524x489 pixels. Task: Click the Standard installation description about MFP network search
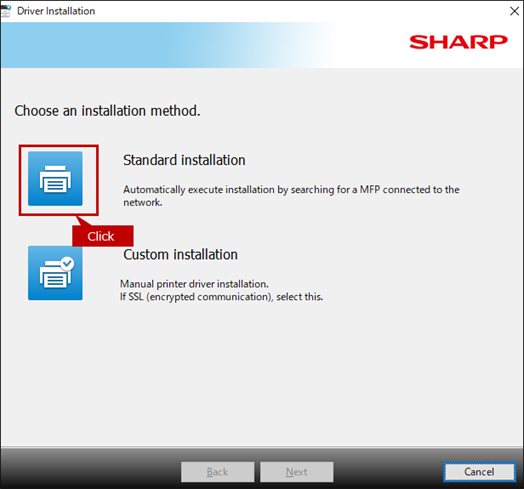pos(291,196)
